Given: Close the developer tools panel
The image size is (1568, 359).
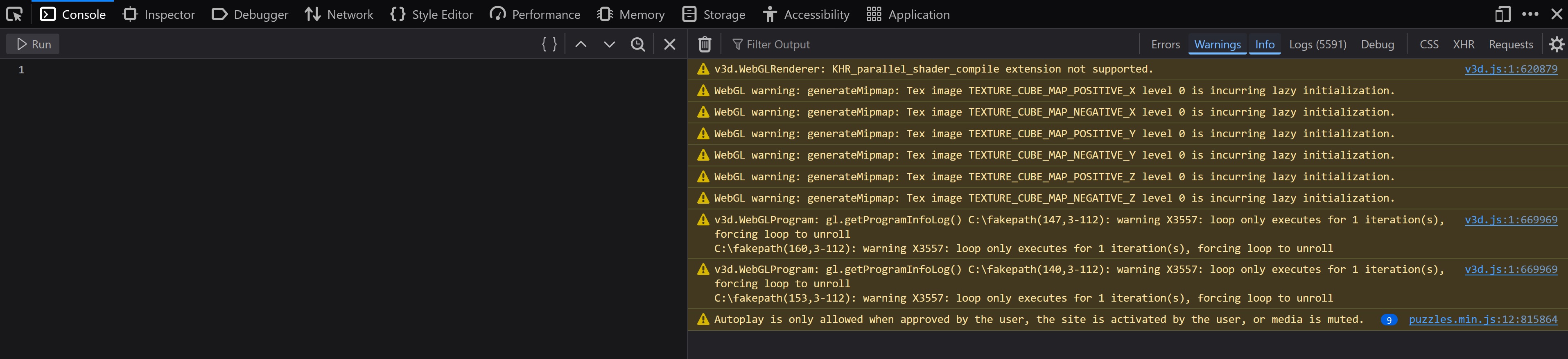Looking at the screenshot, I should (x=1557, y=14).
